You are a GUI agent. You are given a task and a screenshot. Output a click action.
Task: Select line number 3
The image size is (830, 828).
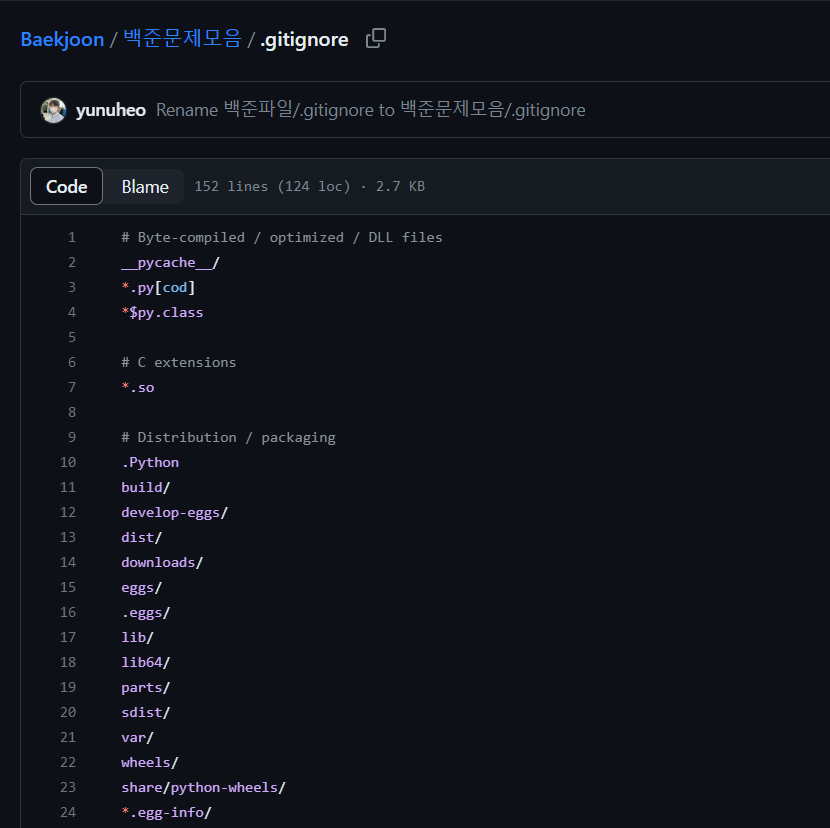pos(71,287)
